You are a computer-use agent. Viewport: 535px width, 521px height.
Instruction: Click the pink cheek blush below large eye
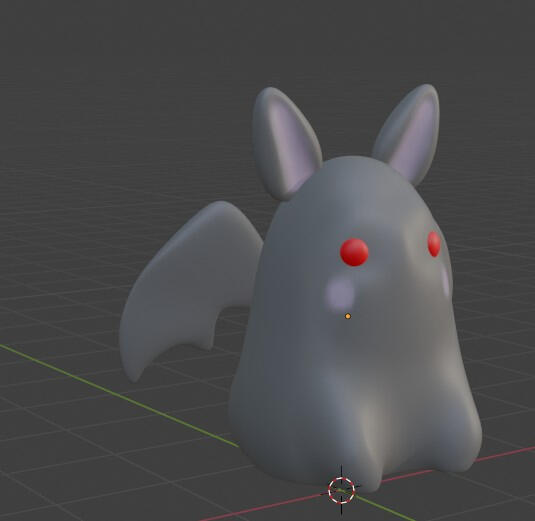click(x=340, y=293)
